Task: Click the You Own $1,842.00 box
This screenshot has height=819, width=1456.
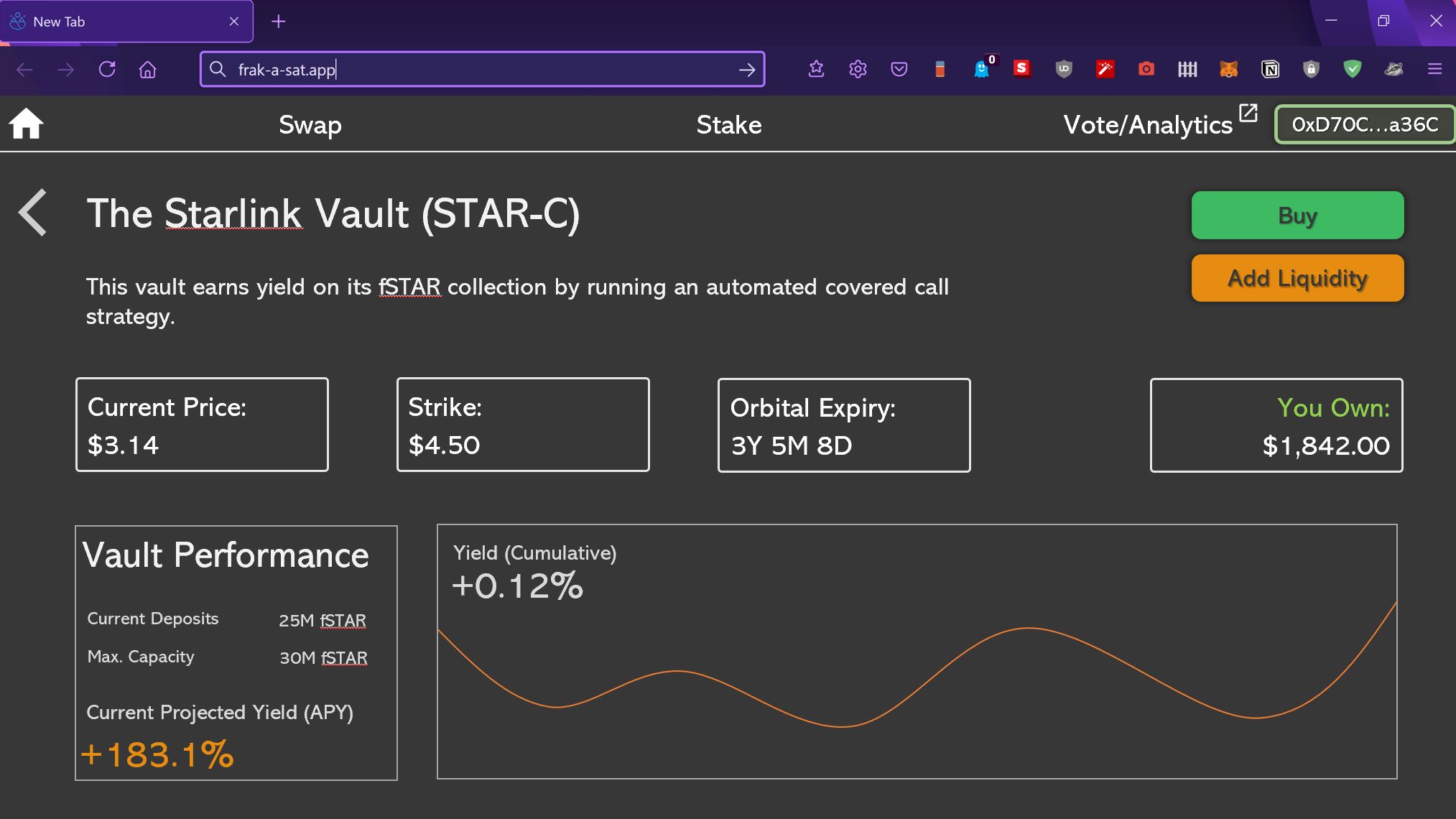Action: 1276,425
